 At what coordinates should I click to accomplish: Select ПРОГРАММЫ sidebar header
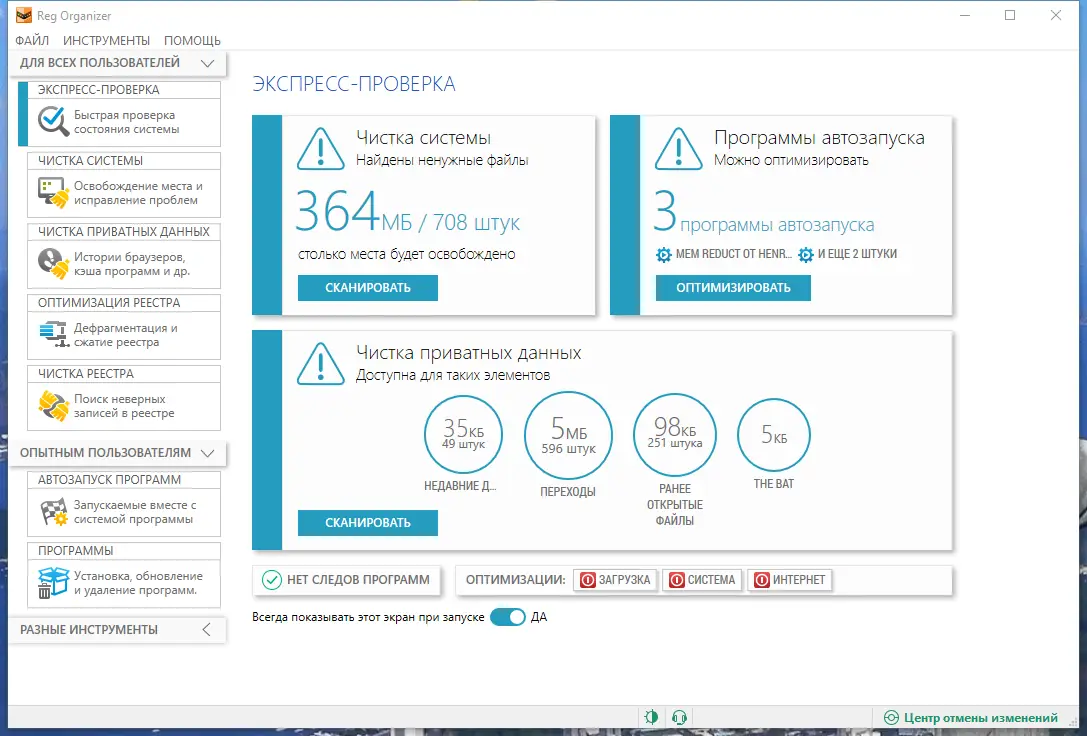coord(76,551)
